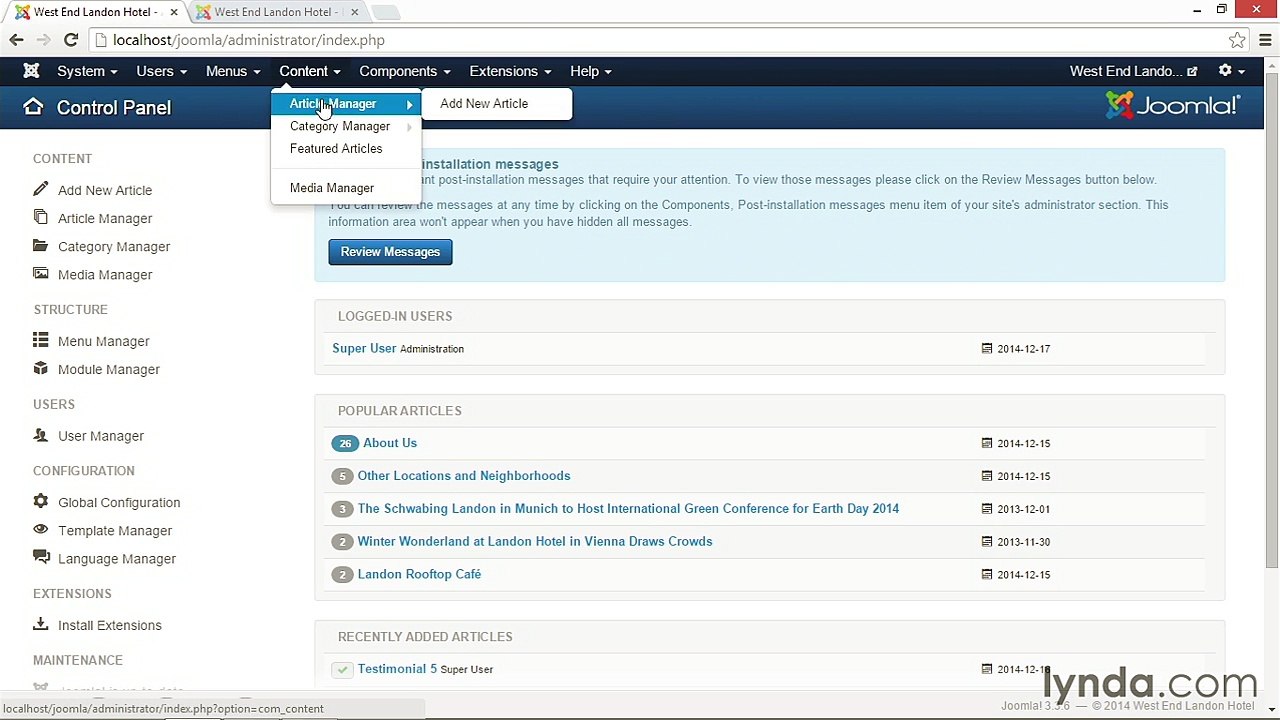Click the pencil icon beside Add New Article
Viewport: 1280px width, 720px height.
[40, 189]
